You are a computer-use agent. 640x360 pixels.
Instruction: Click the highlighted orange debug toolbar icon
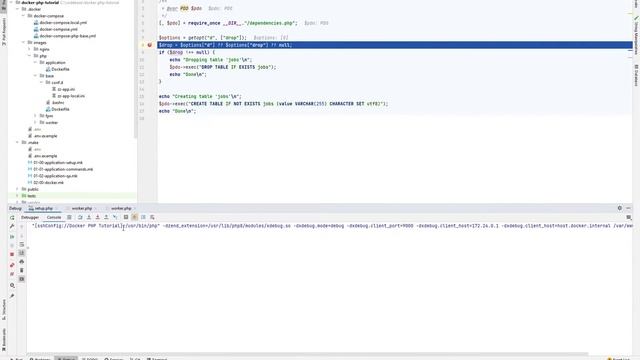135,218
